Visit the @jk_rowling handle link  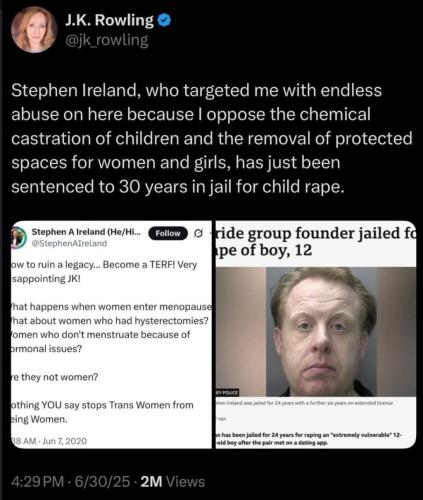(x=107, y=40)
